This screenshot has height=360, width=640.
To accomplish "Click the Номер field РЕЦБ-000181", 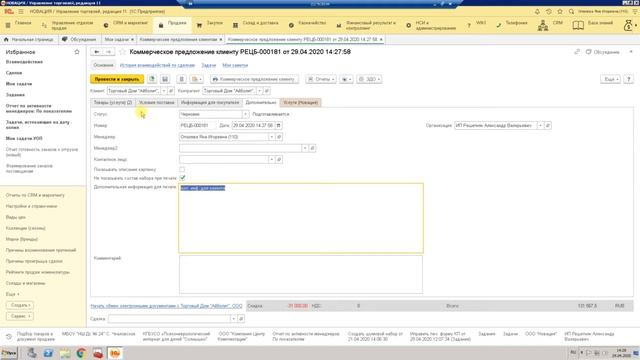I will tap(197, 125).
